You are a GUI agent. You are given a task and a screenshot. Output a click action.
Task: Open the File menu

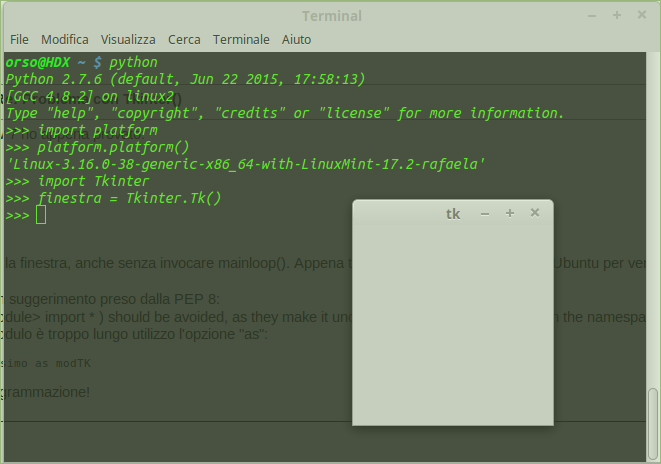[19, 39]
